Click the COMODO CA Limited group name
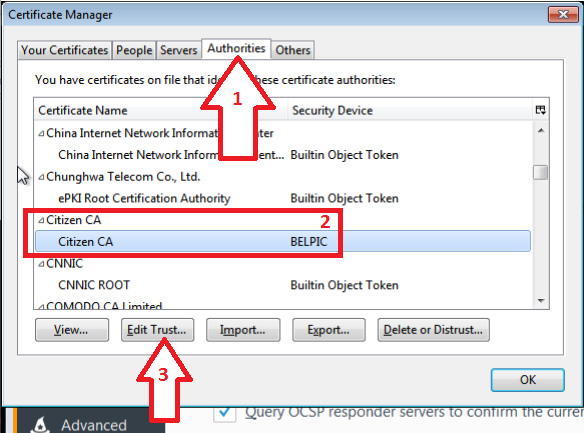 click(104, 306)
